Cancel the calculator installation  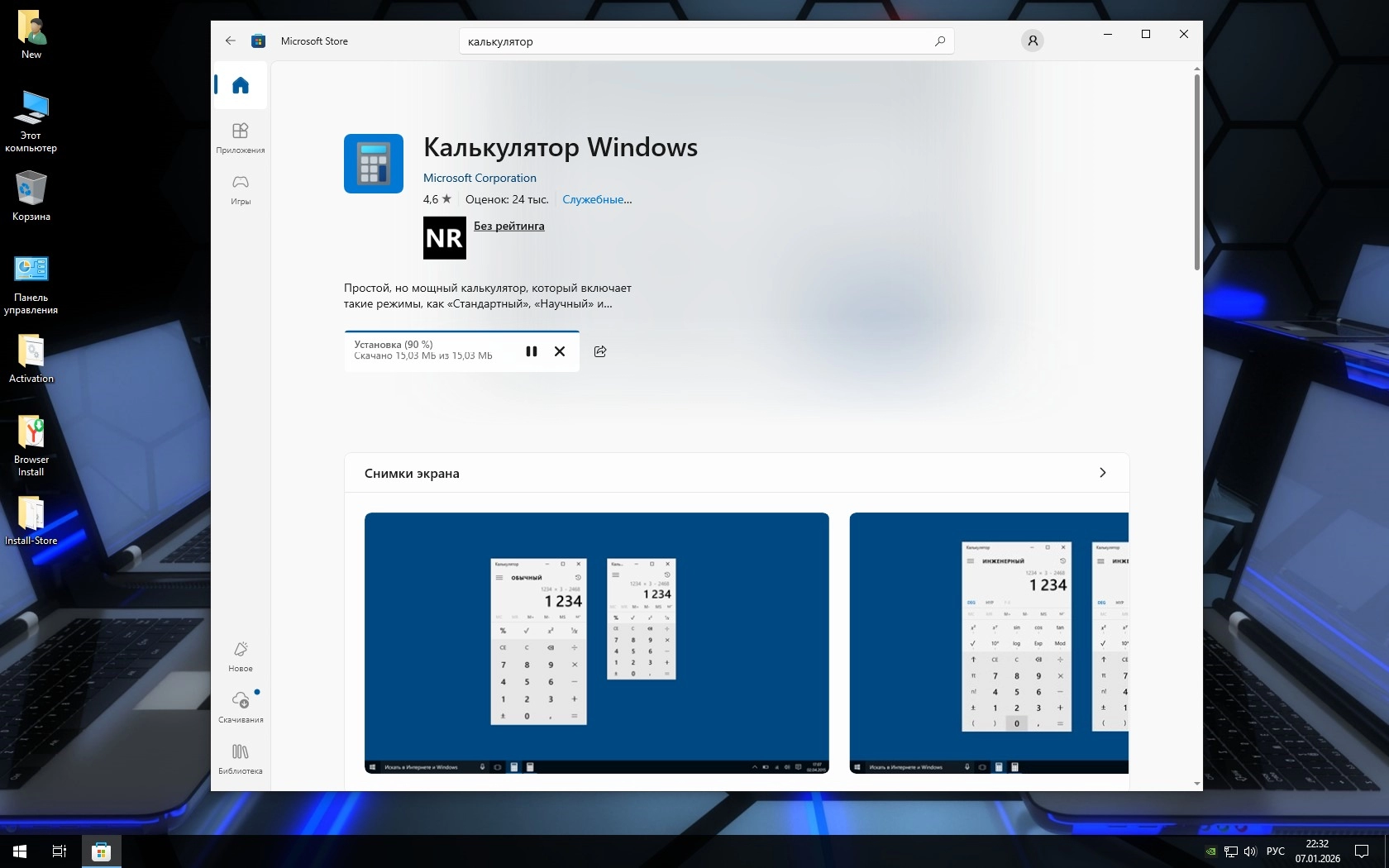(560, 351)
